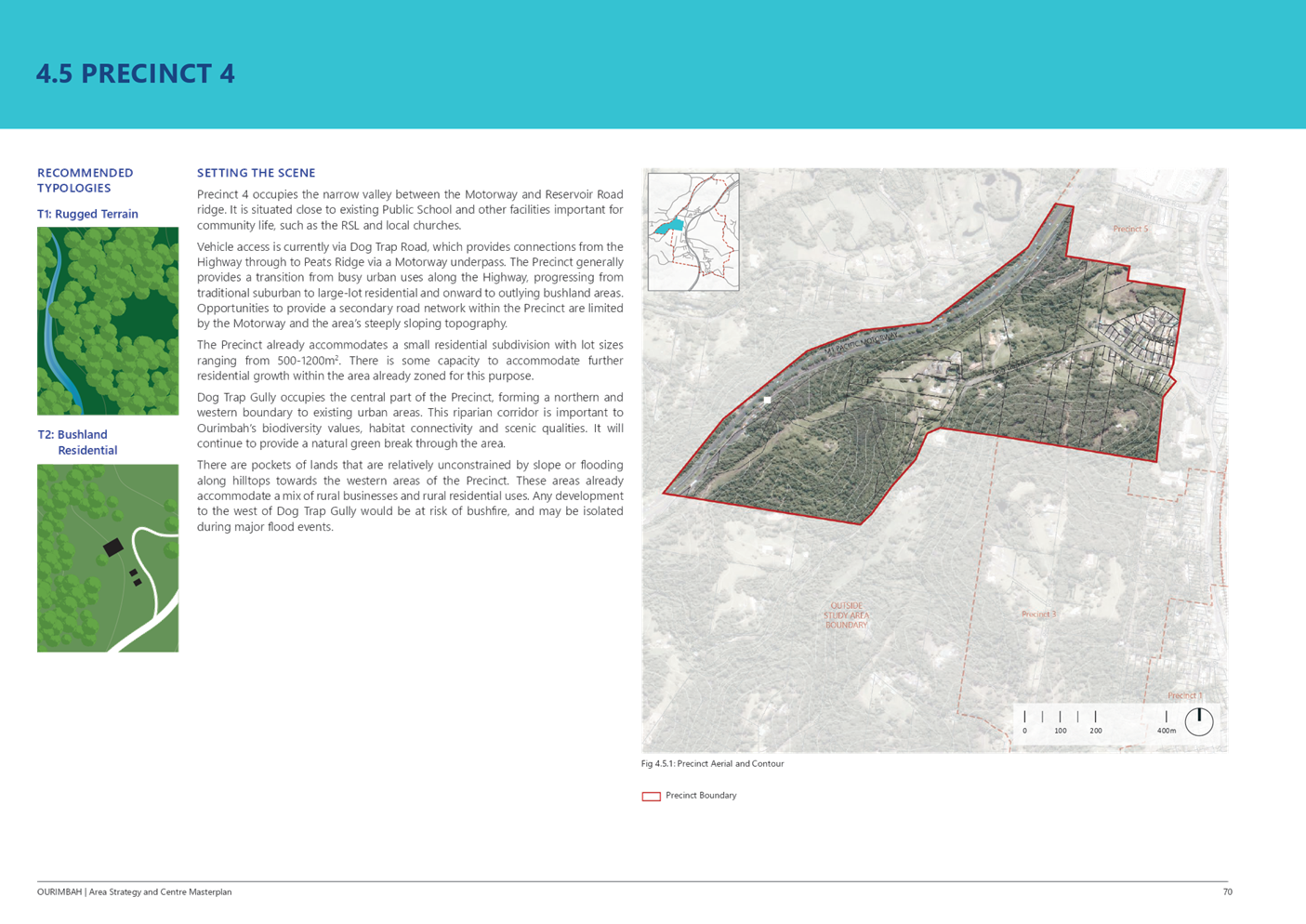Click the 'Precinct 3' map label
The height and width of the screenshot is (924, 1306).
click(1038, 614)
